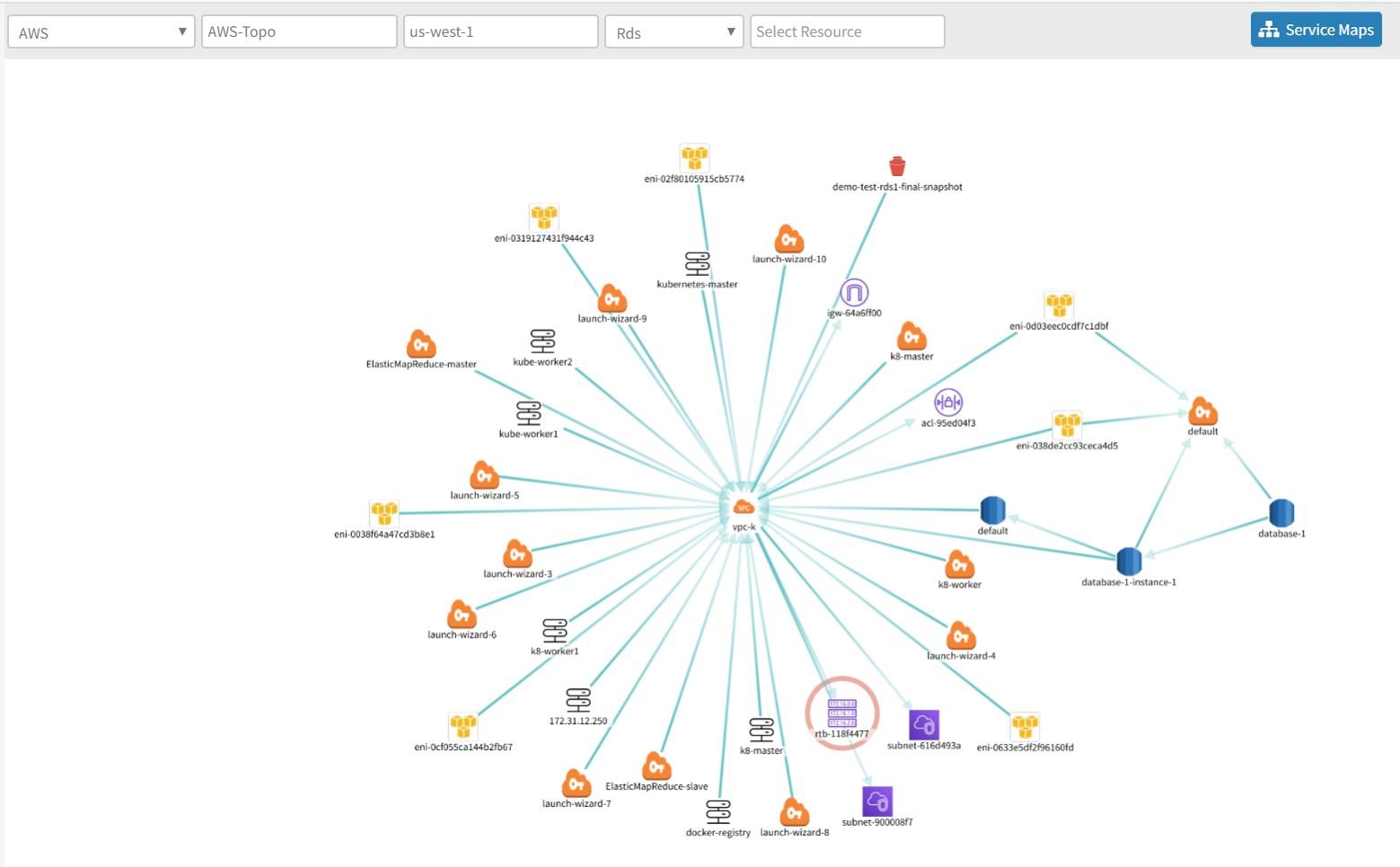The height and width of the screenshot is (867, 1400).
Task: Click the database-1-instance-1 instance icon
Action: click(x=1129, y=562)
